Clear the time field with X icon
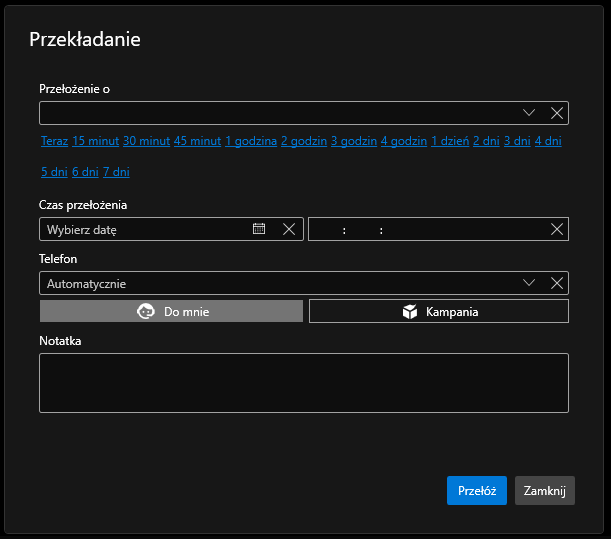This screenshot has height=539, width=611. [x=557, y=229]
